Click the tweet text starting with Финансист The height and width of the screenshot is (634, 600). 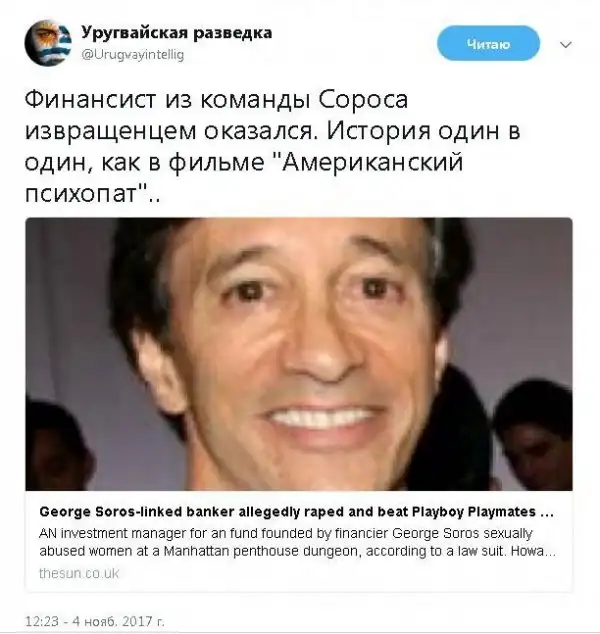click(x=272, y=147)
